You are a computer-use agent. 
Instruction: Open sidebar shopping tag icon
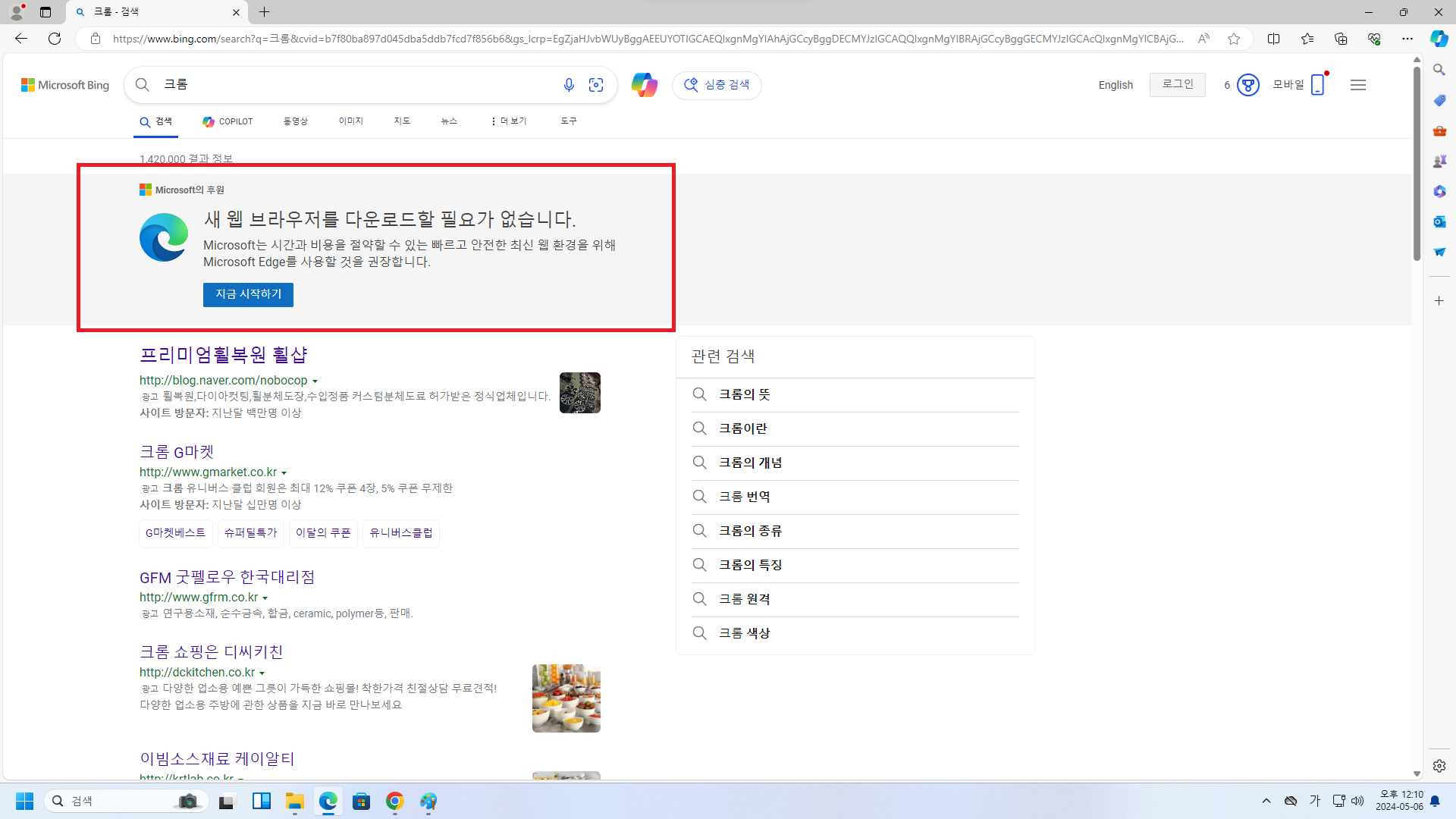tap(1439, 100)
